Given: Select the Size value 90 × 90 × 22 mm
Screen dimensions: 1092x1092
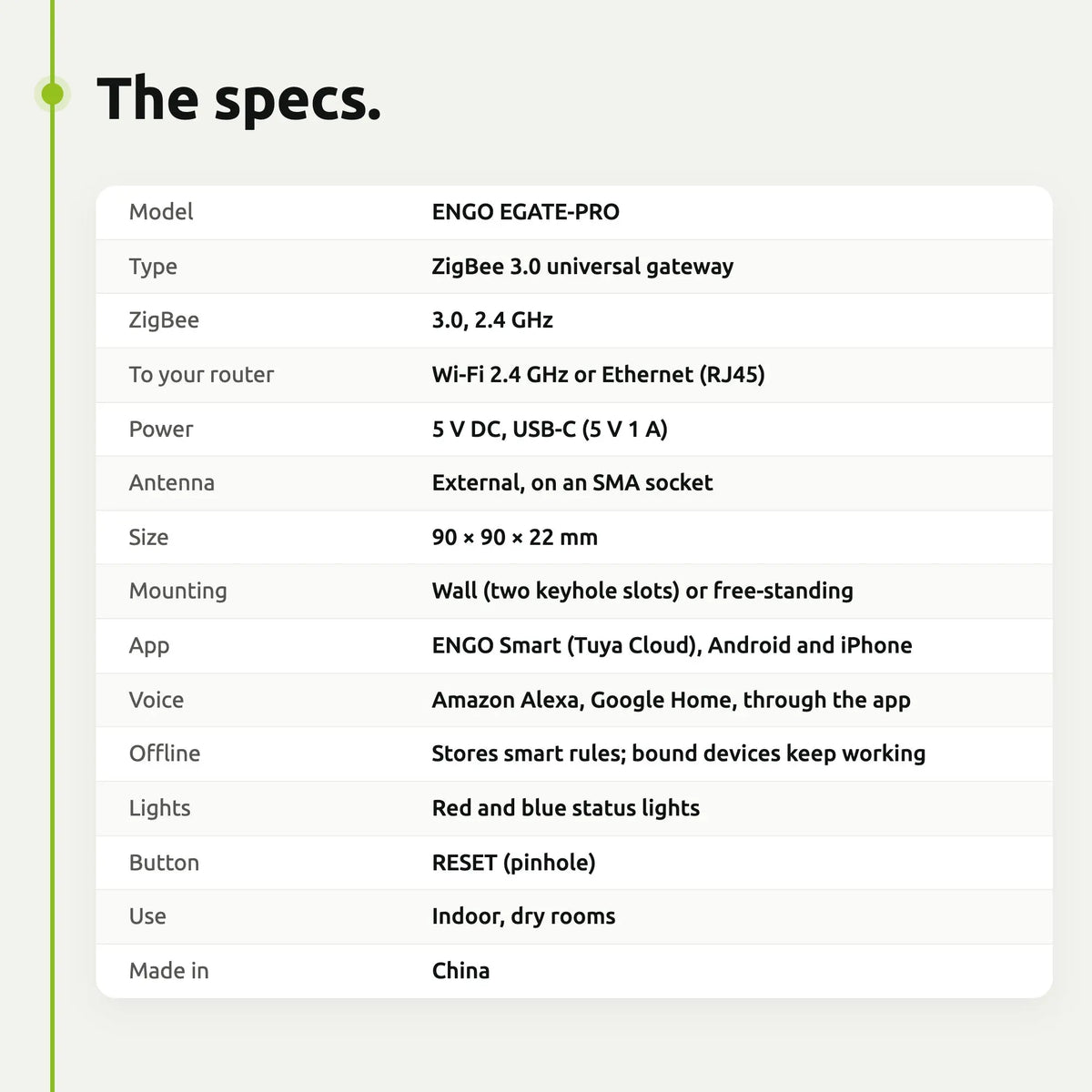Looking at the screenshot, I should coord(514,538).
